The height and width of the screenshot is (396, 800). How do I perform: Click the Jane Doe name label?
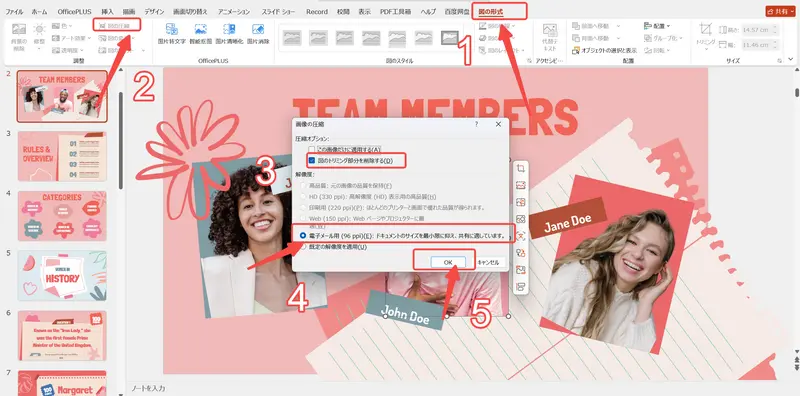click(x=567, y=219)
